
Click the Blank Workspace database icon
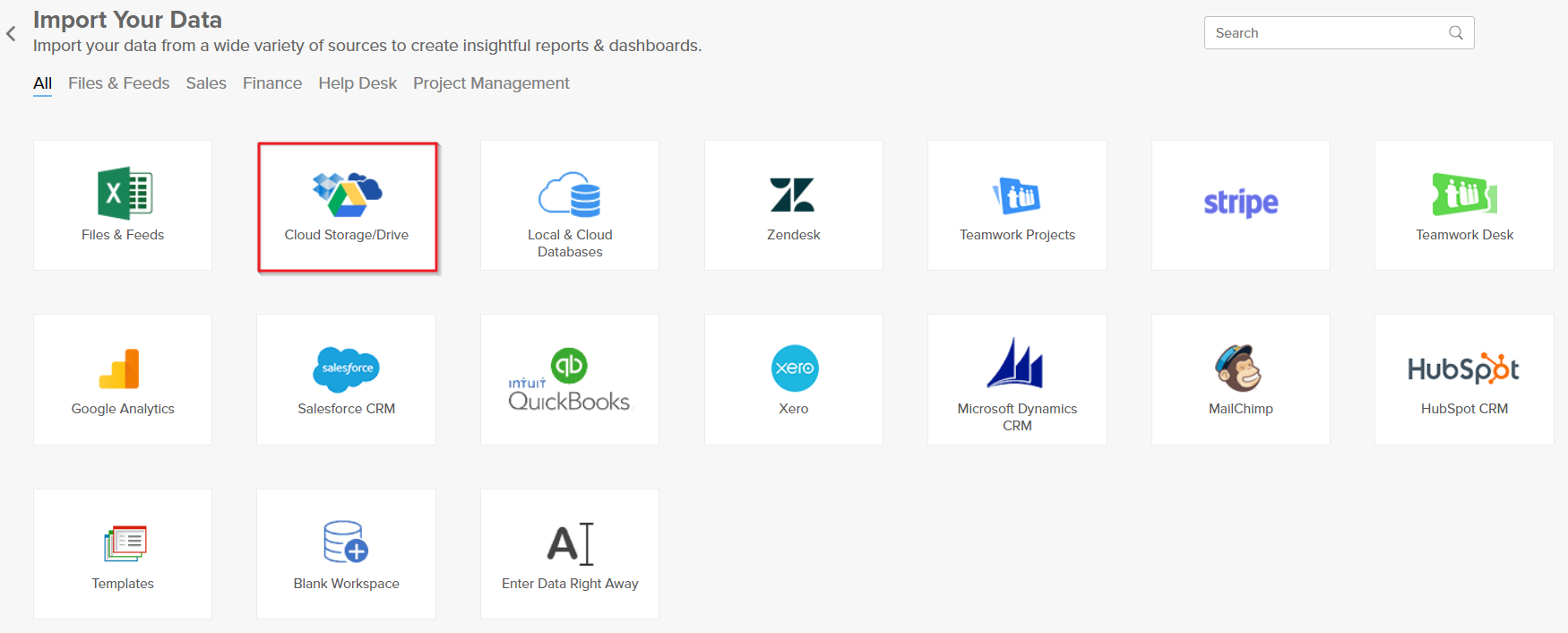click(x=346, y=542)
